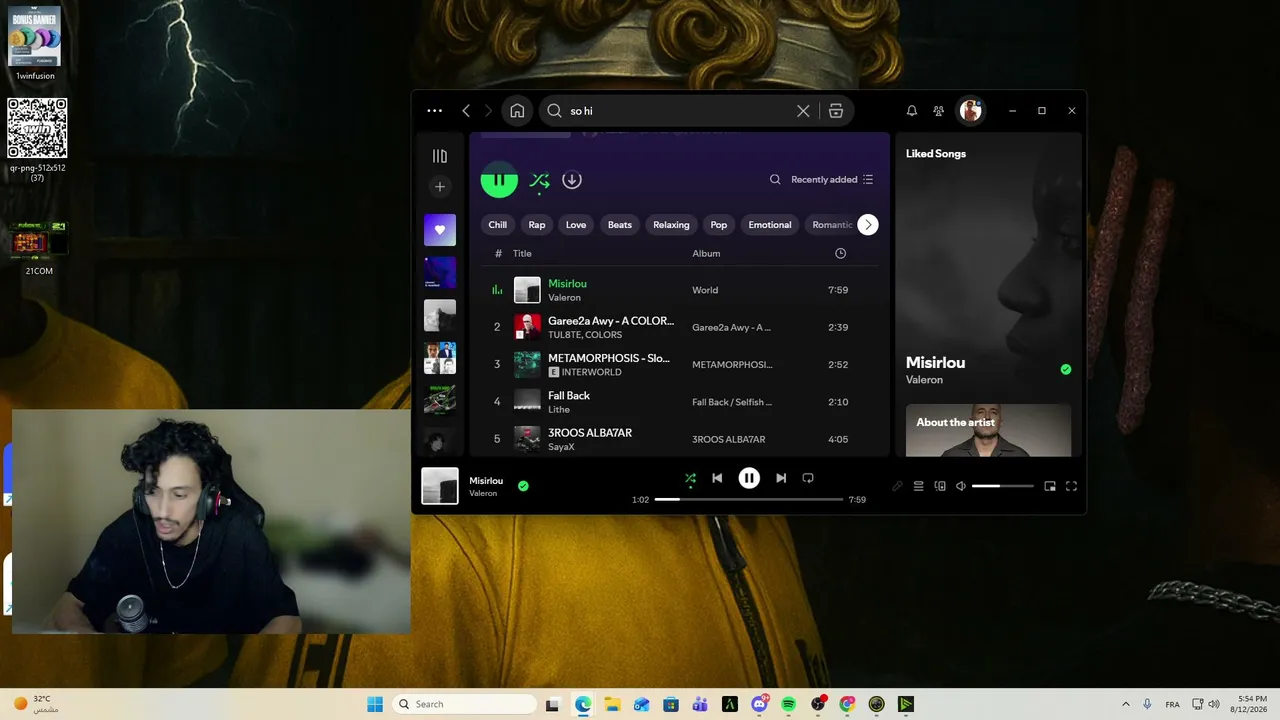
Task: Open the Lithe artist link
Action: pyautogui.click(x=559, y=410)
